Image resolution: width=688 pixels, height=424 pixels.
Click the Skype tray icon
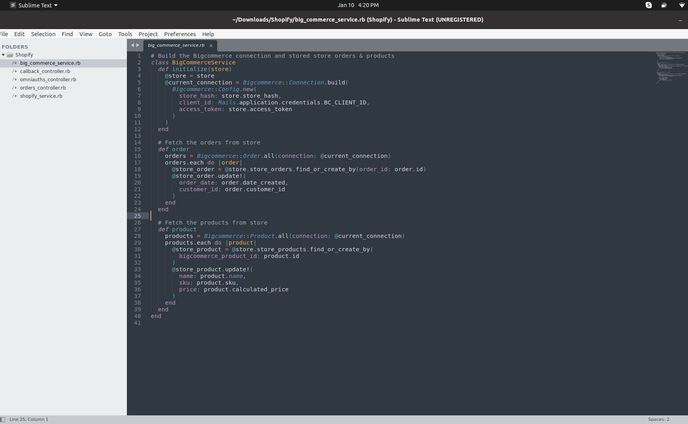(649, 5)
